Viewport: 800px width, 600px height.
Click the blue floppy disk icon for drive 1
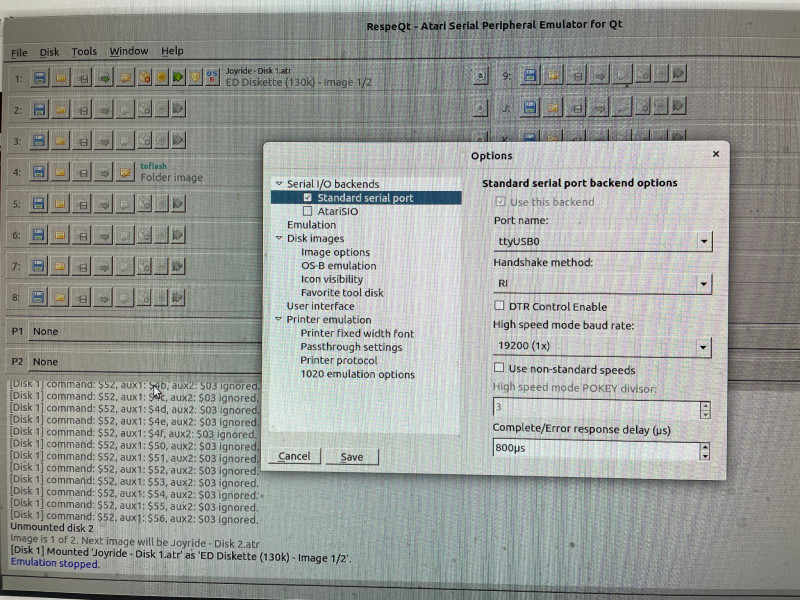coord(40,77)
